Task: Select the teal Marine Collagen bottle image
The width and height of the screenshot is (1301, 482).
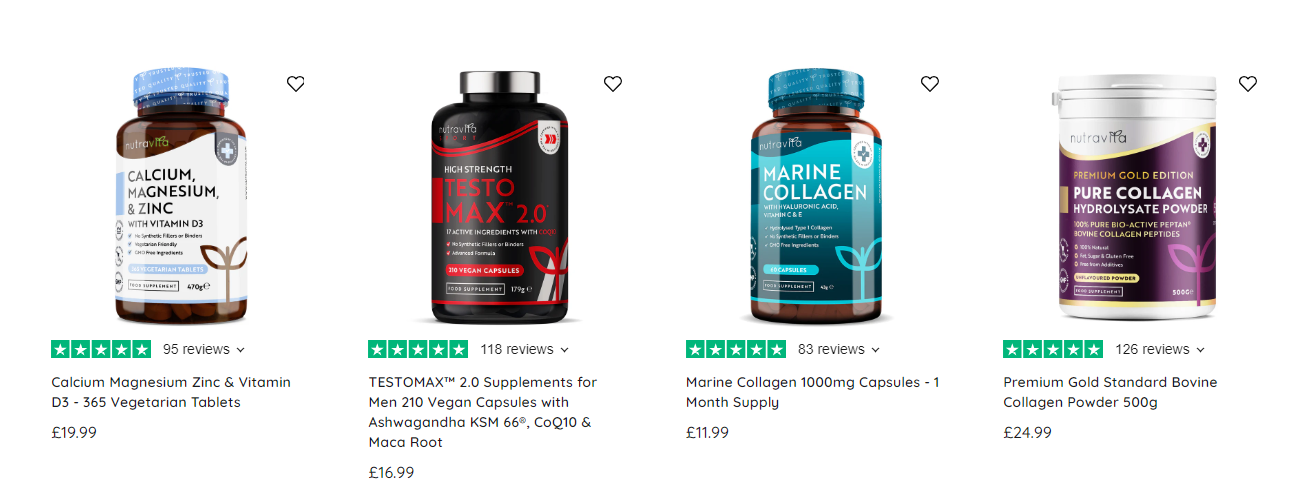Action: coord(814,196)
